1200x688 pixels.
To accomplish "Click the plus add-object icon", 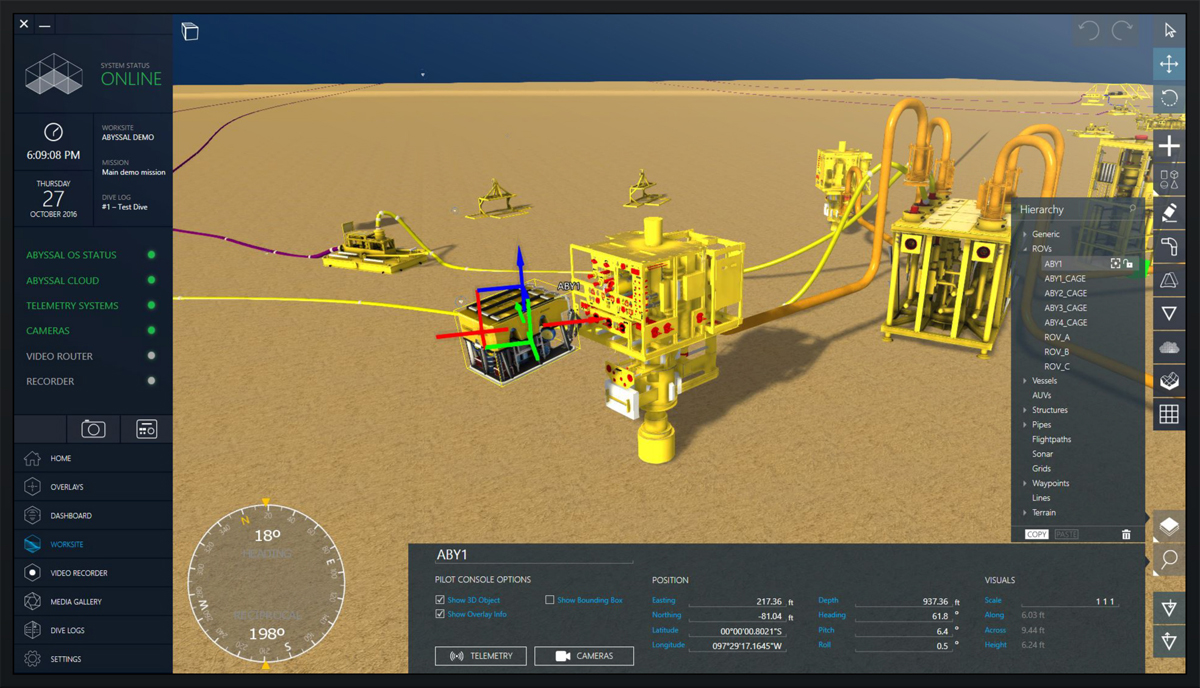I will [x=1169, y=147].
